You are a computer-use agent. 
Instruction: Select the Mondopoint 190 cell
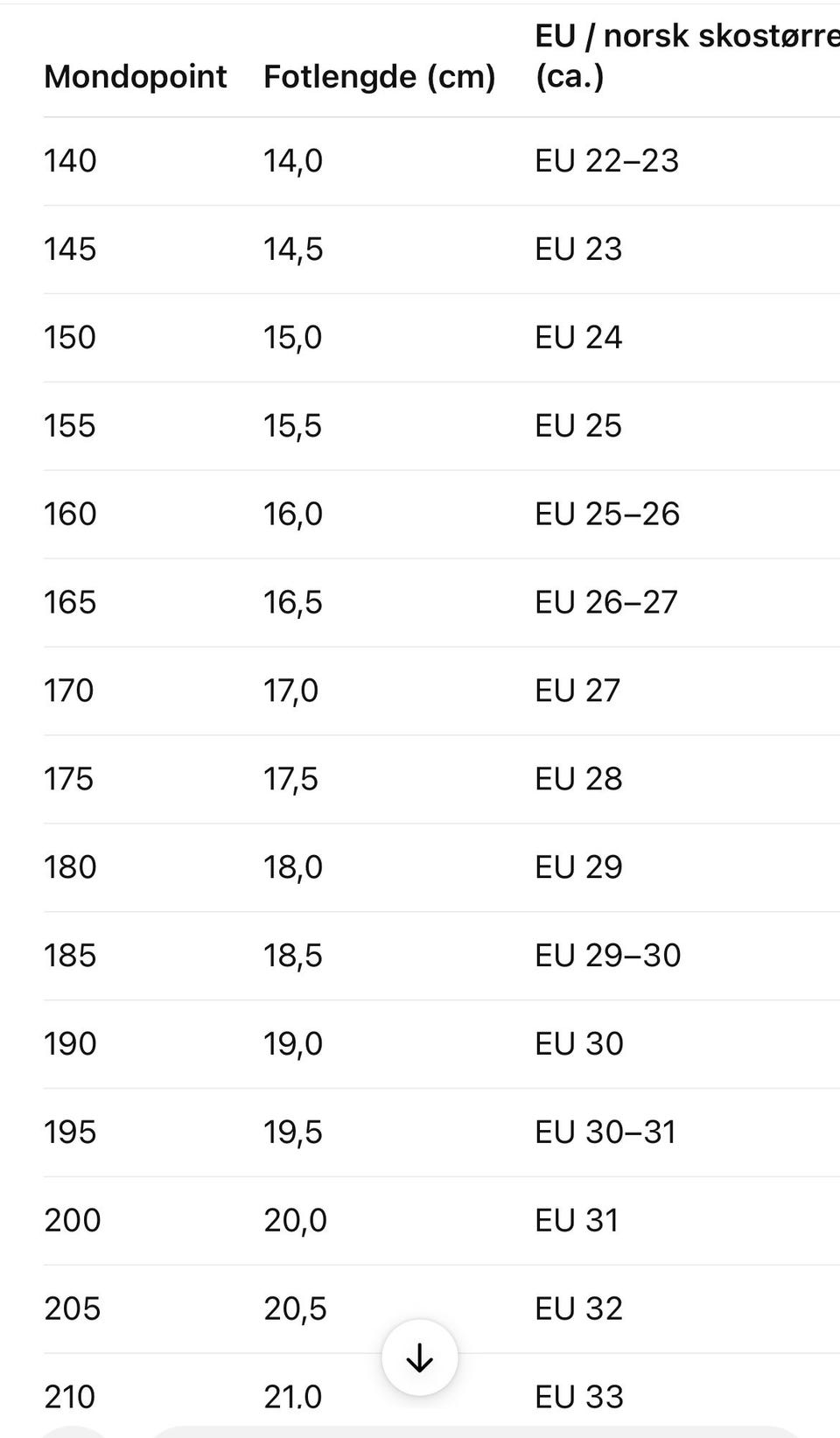tap(70, 1044)
